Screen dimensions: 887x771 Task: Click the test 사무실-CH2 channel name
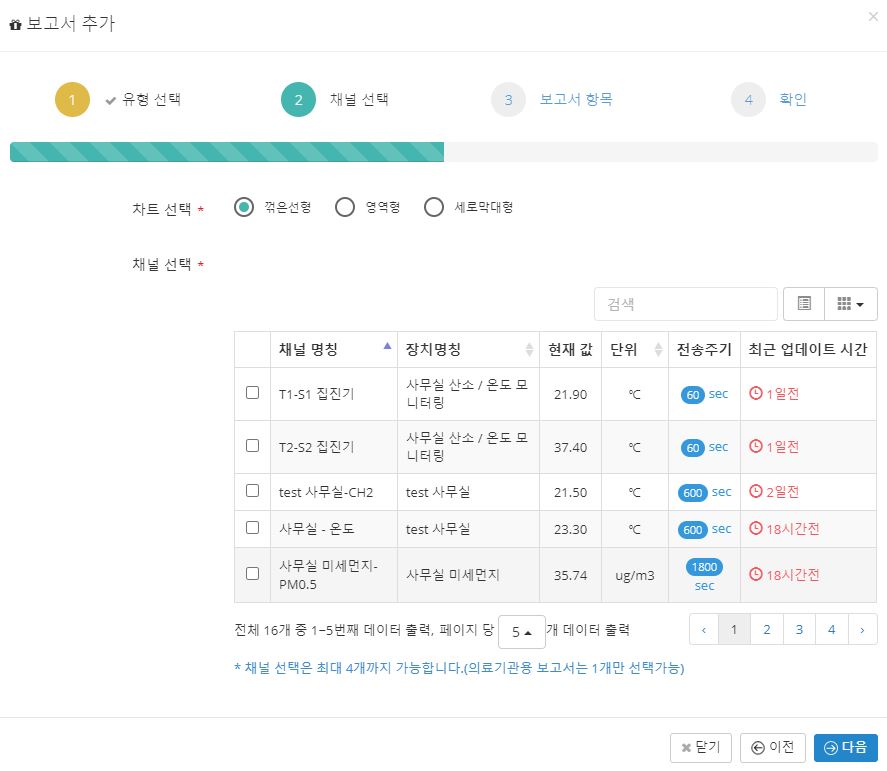[x=326, y=492]
